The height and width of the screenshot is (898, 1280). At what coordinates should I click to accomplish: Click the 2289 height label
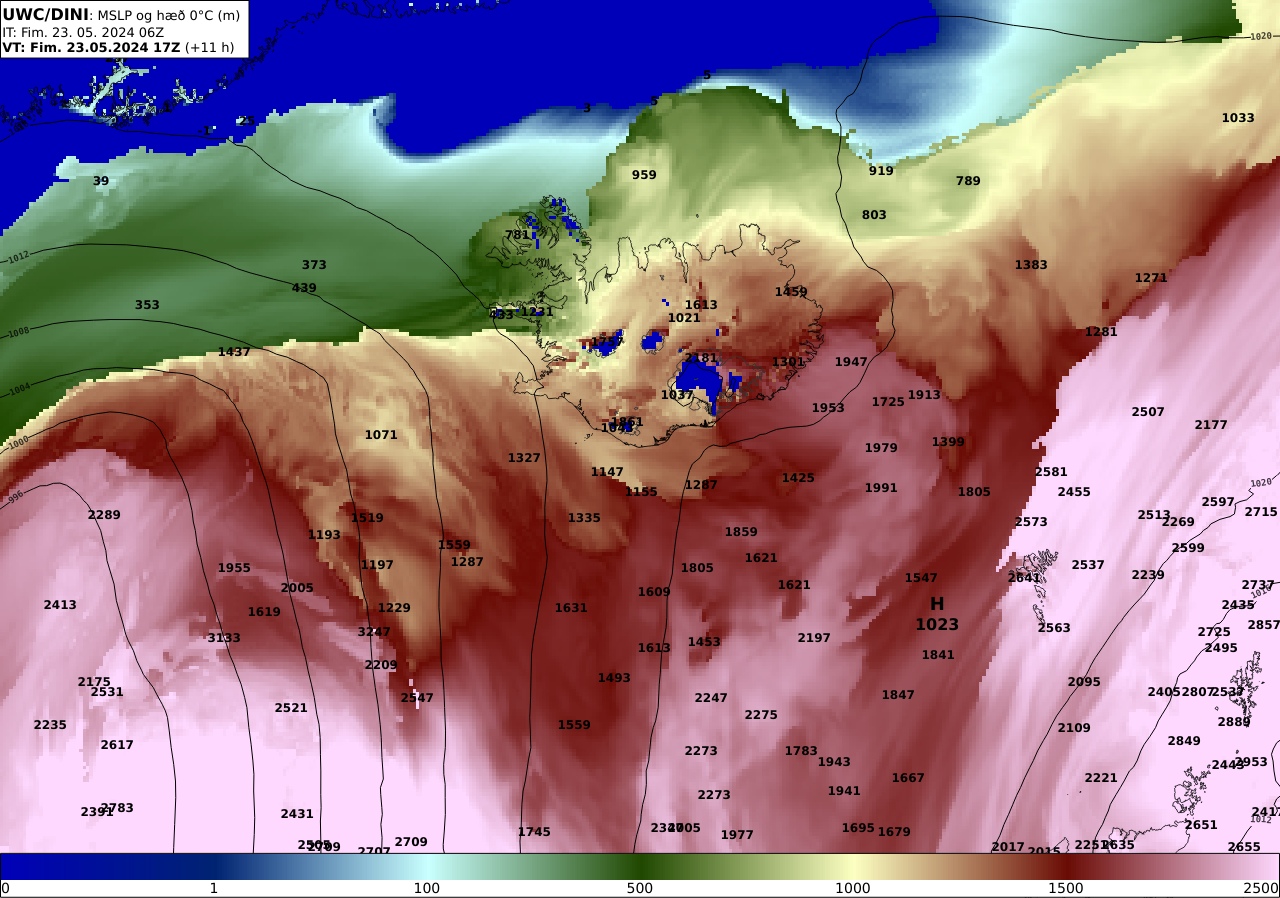pyautogui.click(x=104, y=515)
